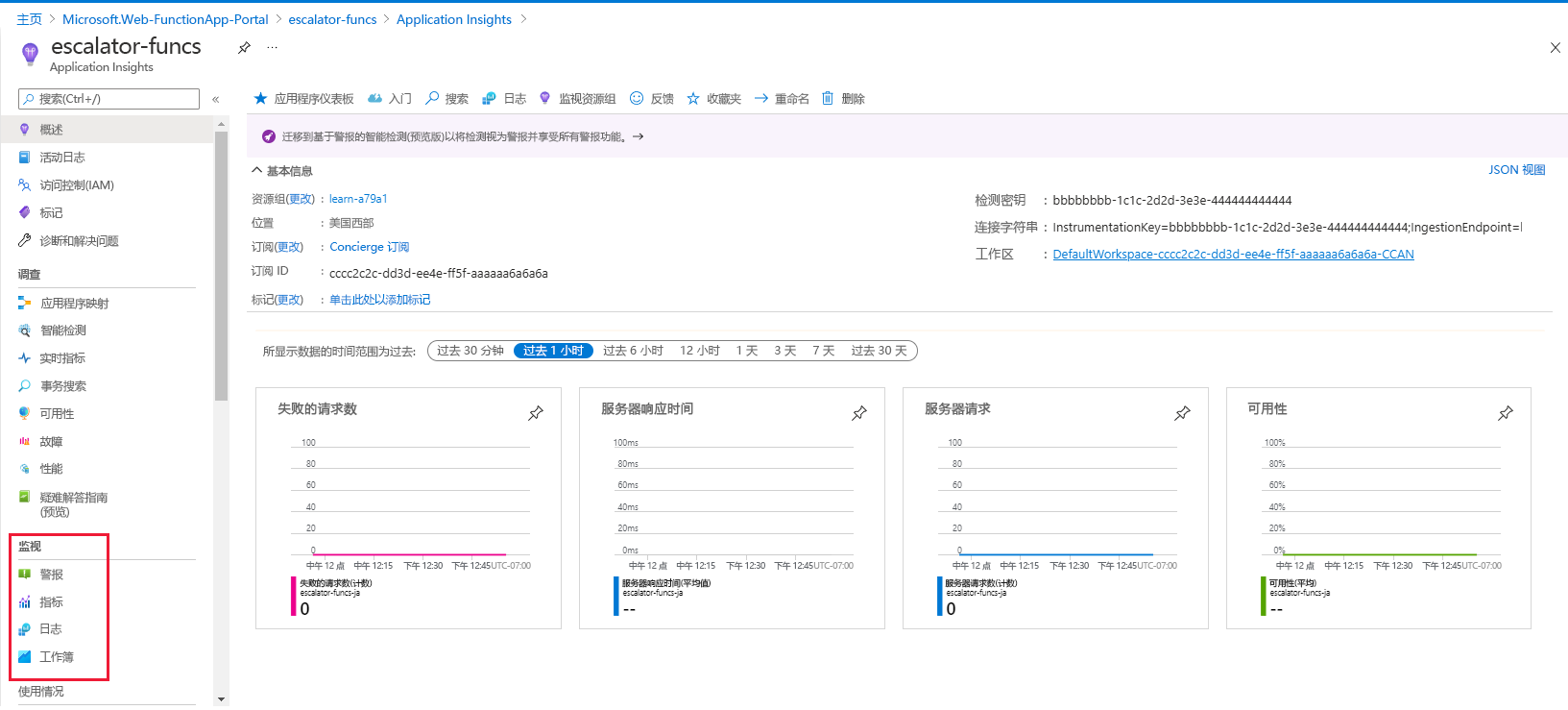1568x710 pixels.
Task: Open 应用程序映射 in the sidebar
Action: pos(74,304)
